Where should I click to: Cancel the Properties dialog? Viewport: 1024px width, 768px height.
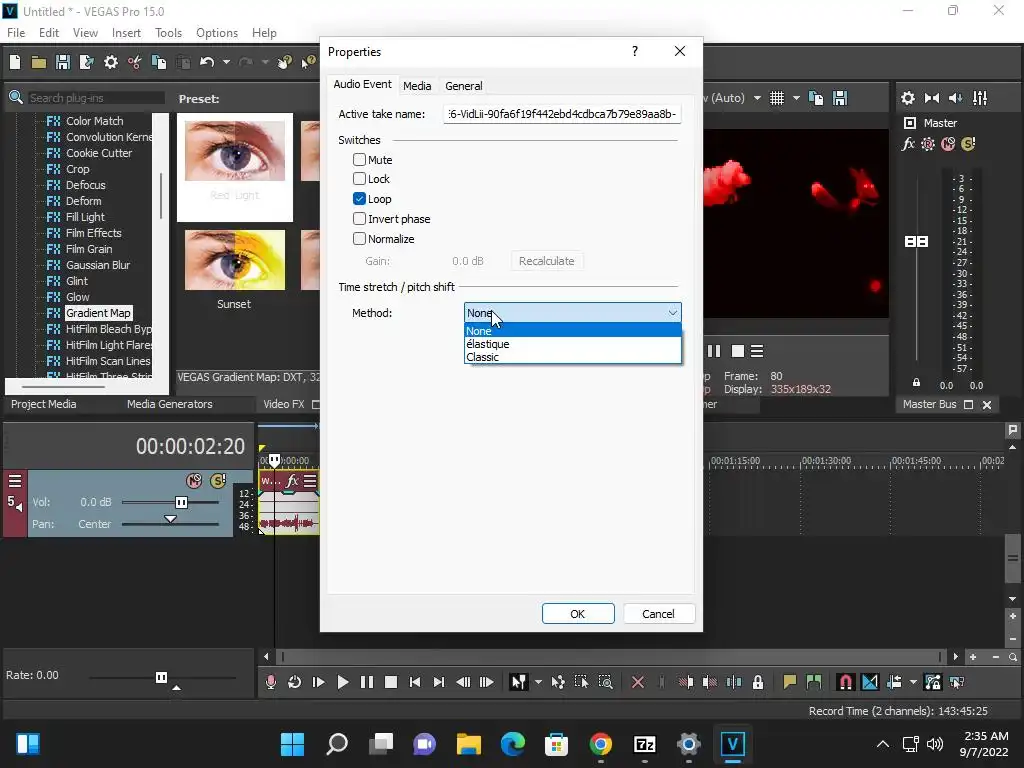coord(658,614)
